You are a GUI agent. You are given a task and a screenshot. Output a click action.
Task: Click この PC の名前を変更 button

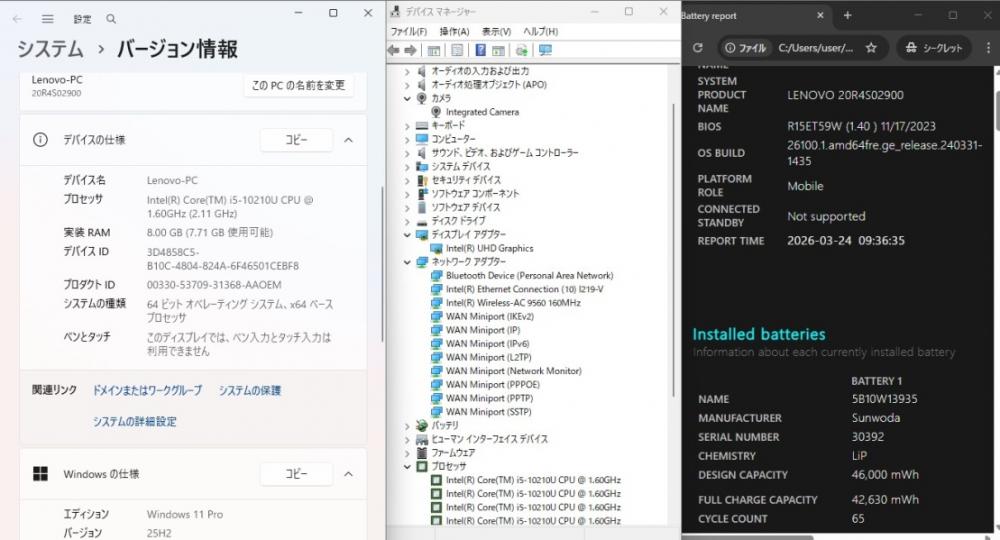tap(298, 85)
